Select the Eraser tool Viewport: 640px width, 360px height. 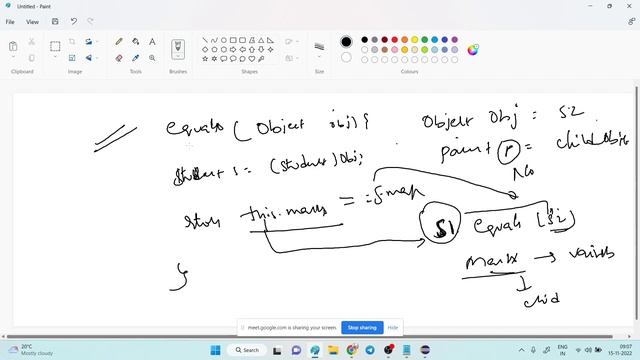tap(119, 58)
